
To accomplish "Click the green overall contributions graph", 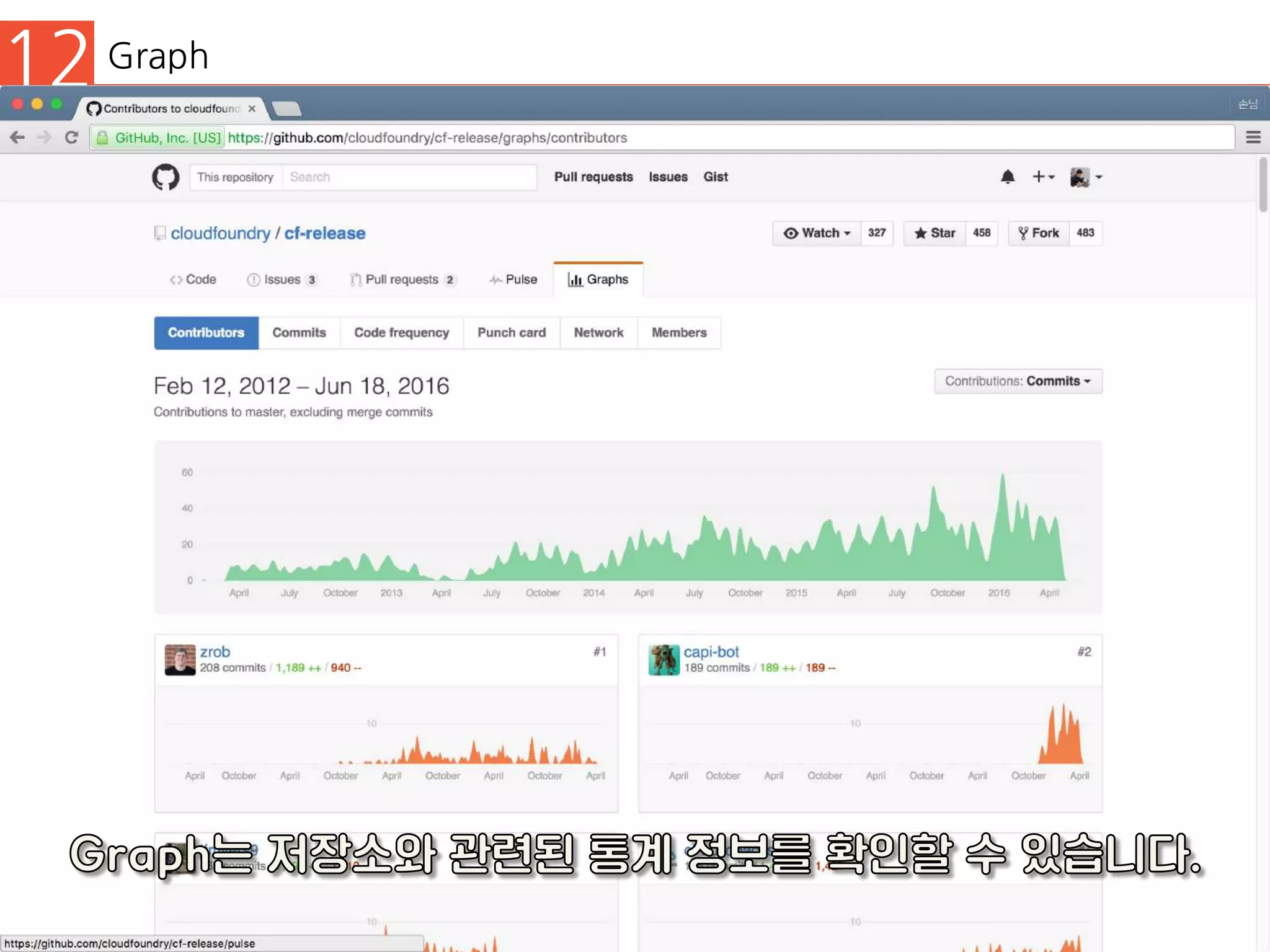I will 628,528.
